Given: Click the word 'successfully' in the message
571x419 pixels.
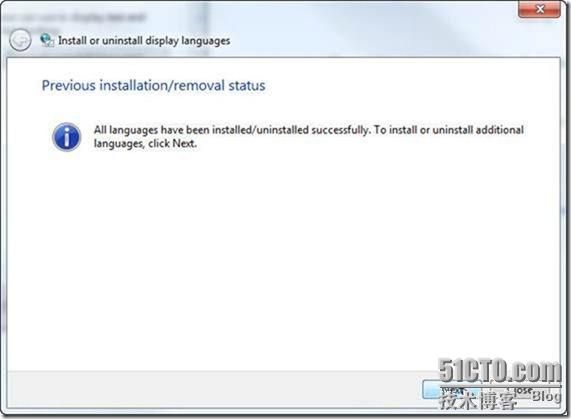Looking at the screenshot, I should point(340,130).
